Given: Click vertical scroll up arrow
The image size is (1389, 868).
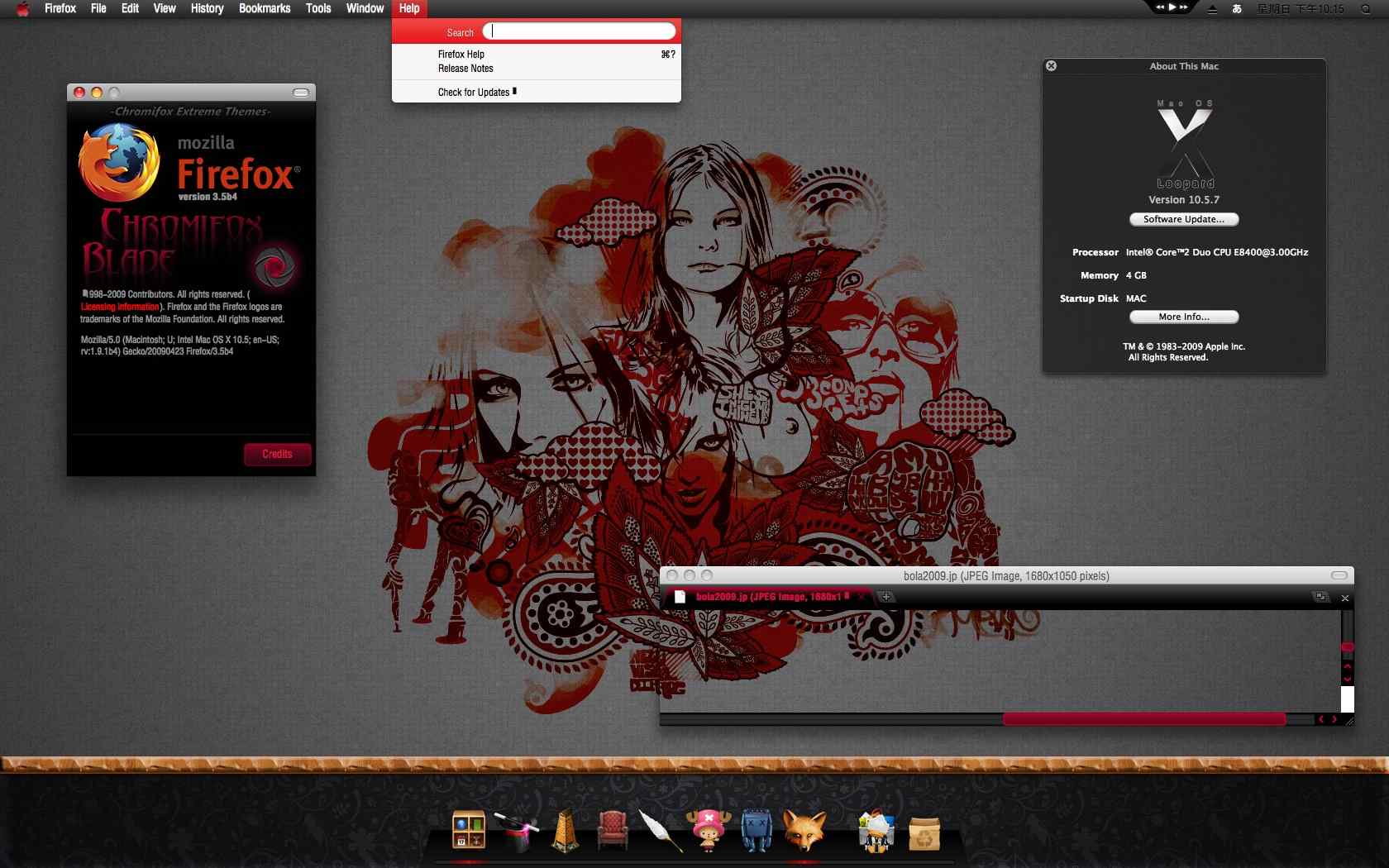Looking at the screenshot, I should [1348, 665].
